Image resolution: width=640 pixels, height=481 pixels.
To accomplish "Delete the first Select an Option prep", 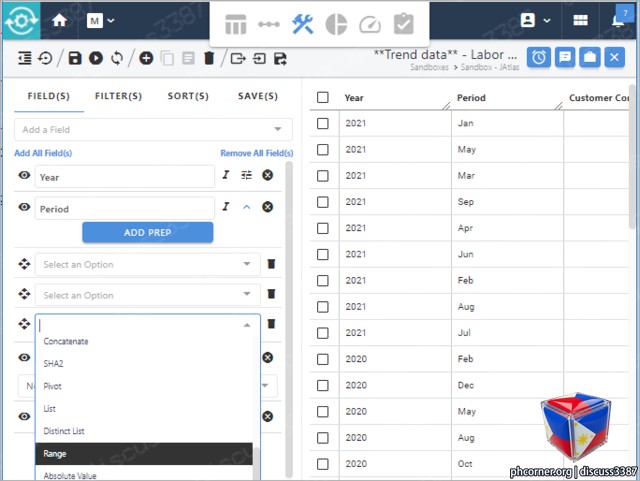I will [x=271, y=264].
